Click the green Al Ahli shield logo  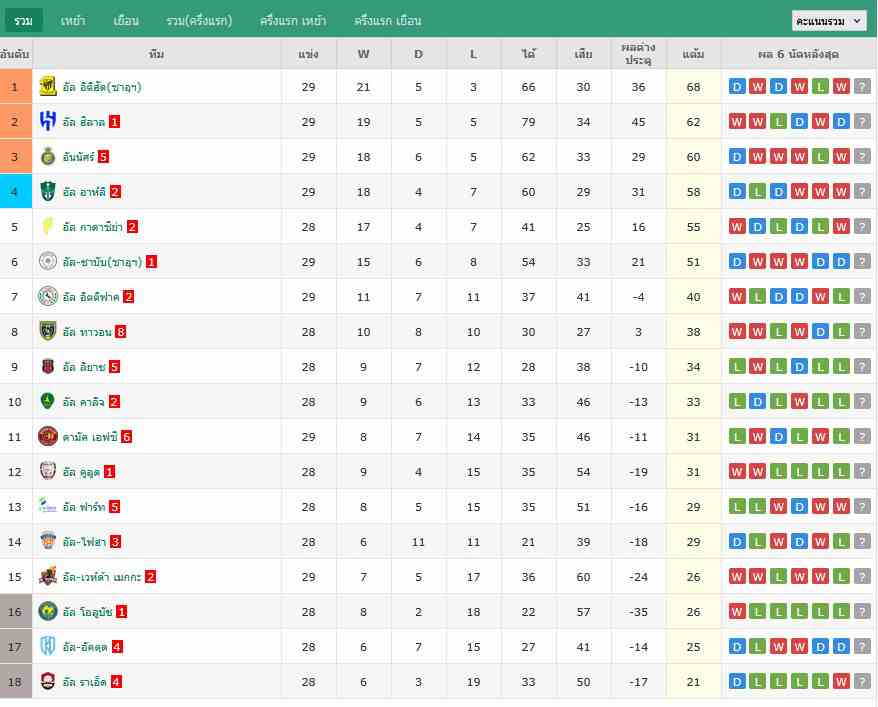pos(48,192)
